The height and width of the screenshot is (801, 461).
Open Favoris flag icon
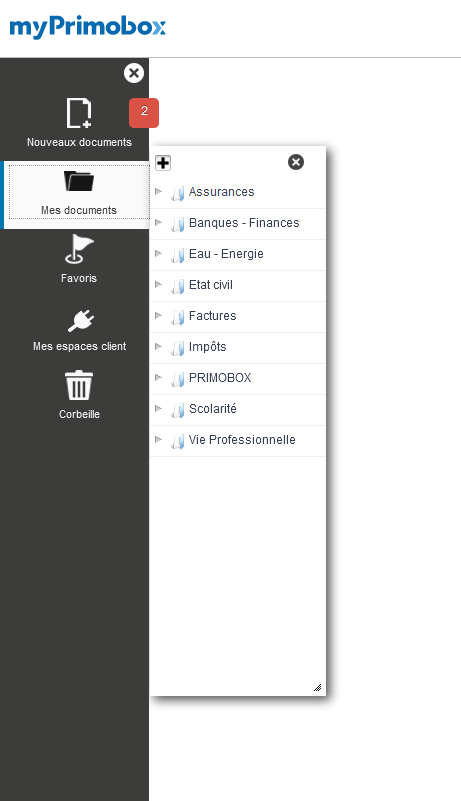click(79, 249)
